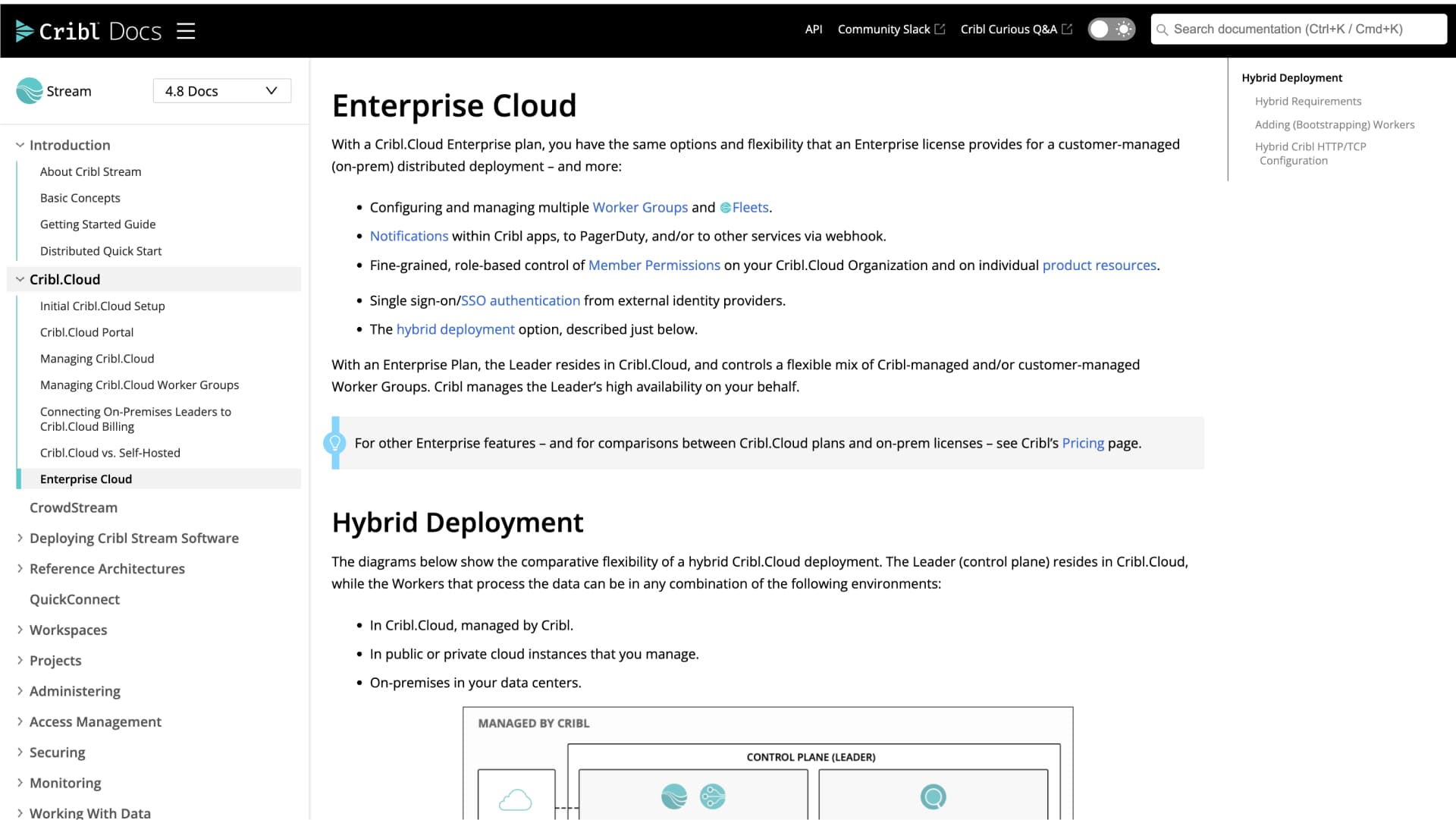Jump to Adding (Bootstrapping) Workers in outline
The width and height of the screenshot is (1456, 820).
[x=1334, y=124]
